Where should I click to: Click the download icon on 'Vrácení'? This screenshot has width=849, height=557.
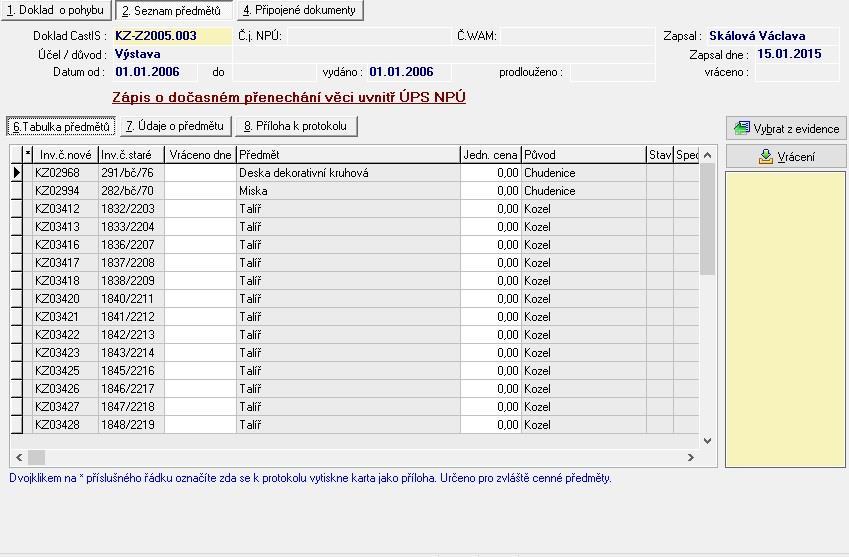pyautogui.click(x=766, y=157)
